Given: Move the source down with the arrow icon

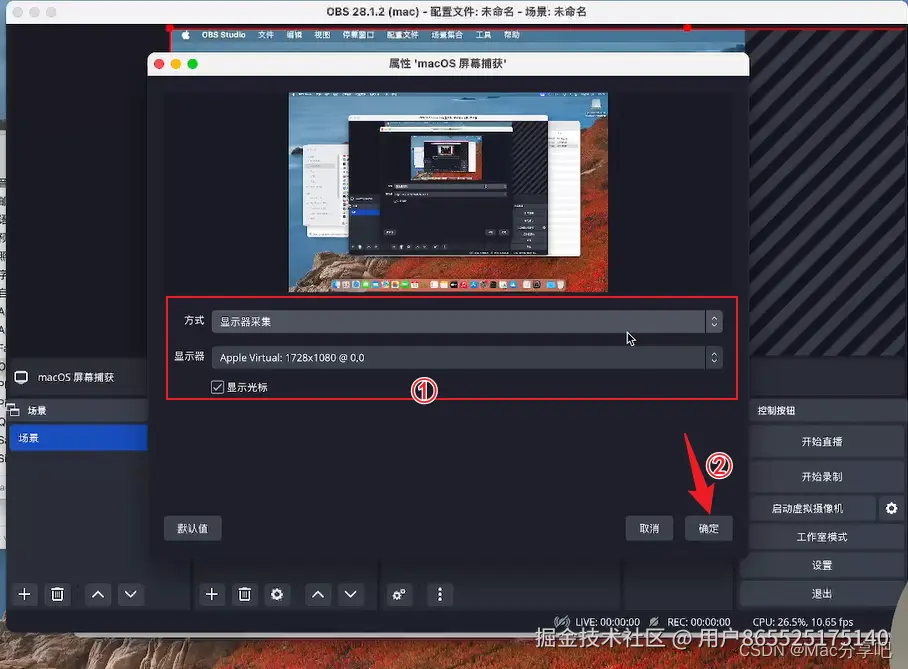Looking at the screenshot, I should (352, 594).
